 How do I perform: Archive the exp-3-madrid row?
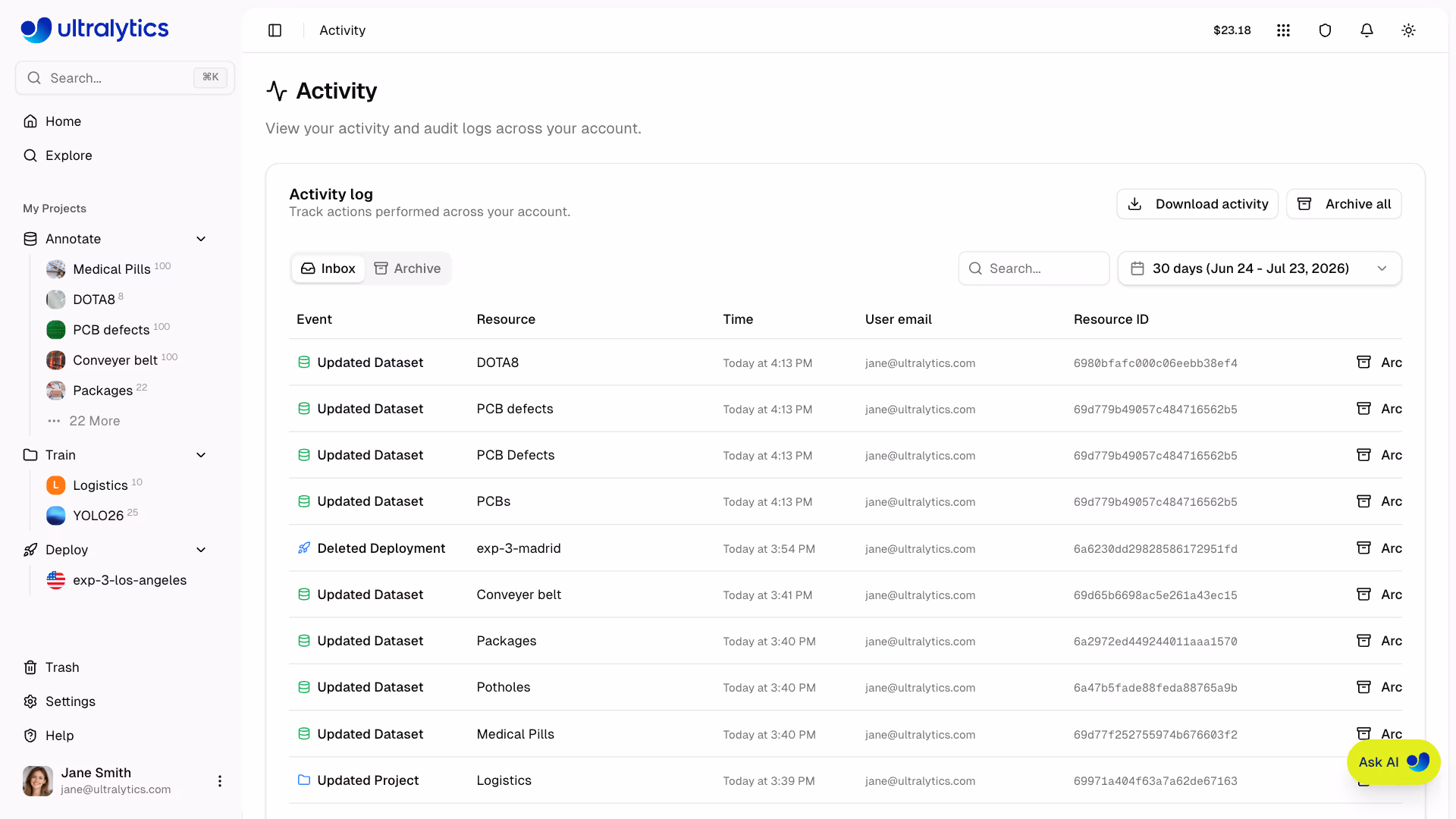1379,548
